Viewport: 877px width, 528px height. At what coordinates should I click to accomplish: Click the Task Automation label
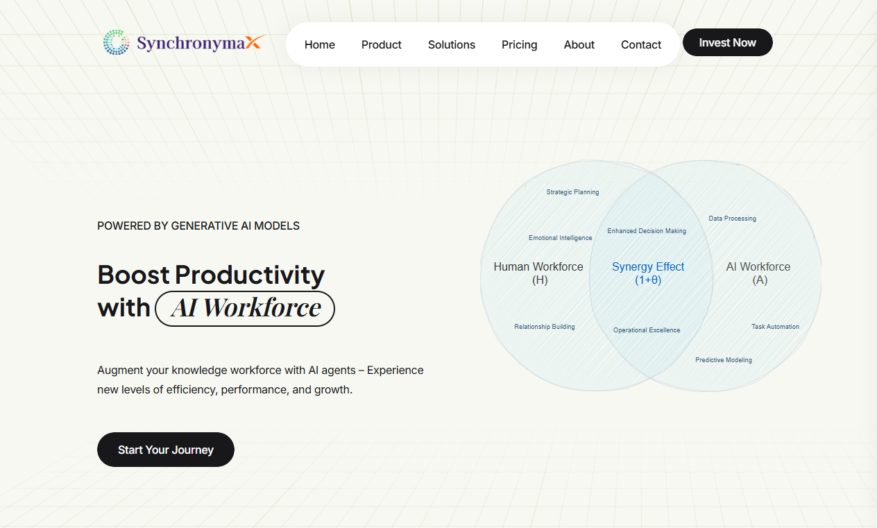(775, 326)
